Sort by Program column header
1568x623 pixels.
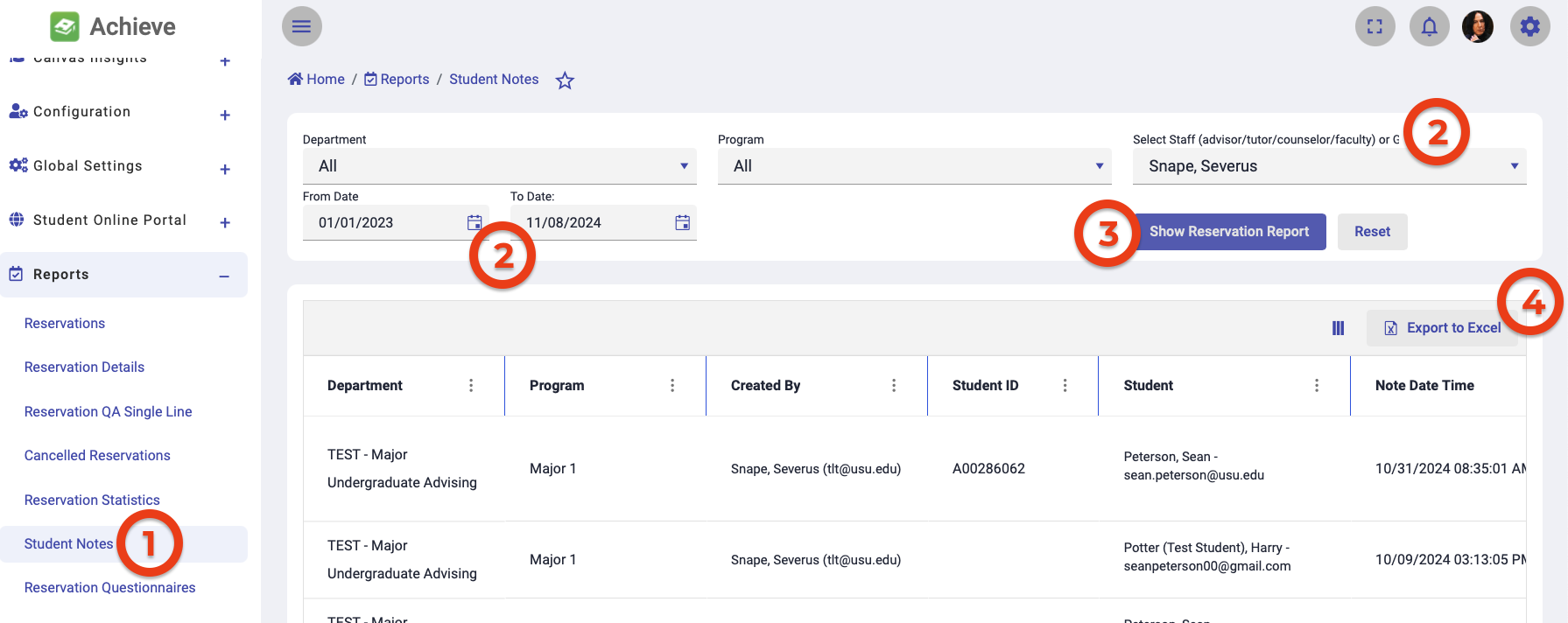pos(557,386)
